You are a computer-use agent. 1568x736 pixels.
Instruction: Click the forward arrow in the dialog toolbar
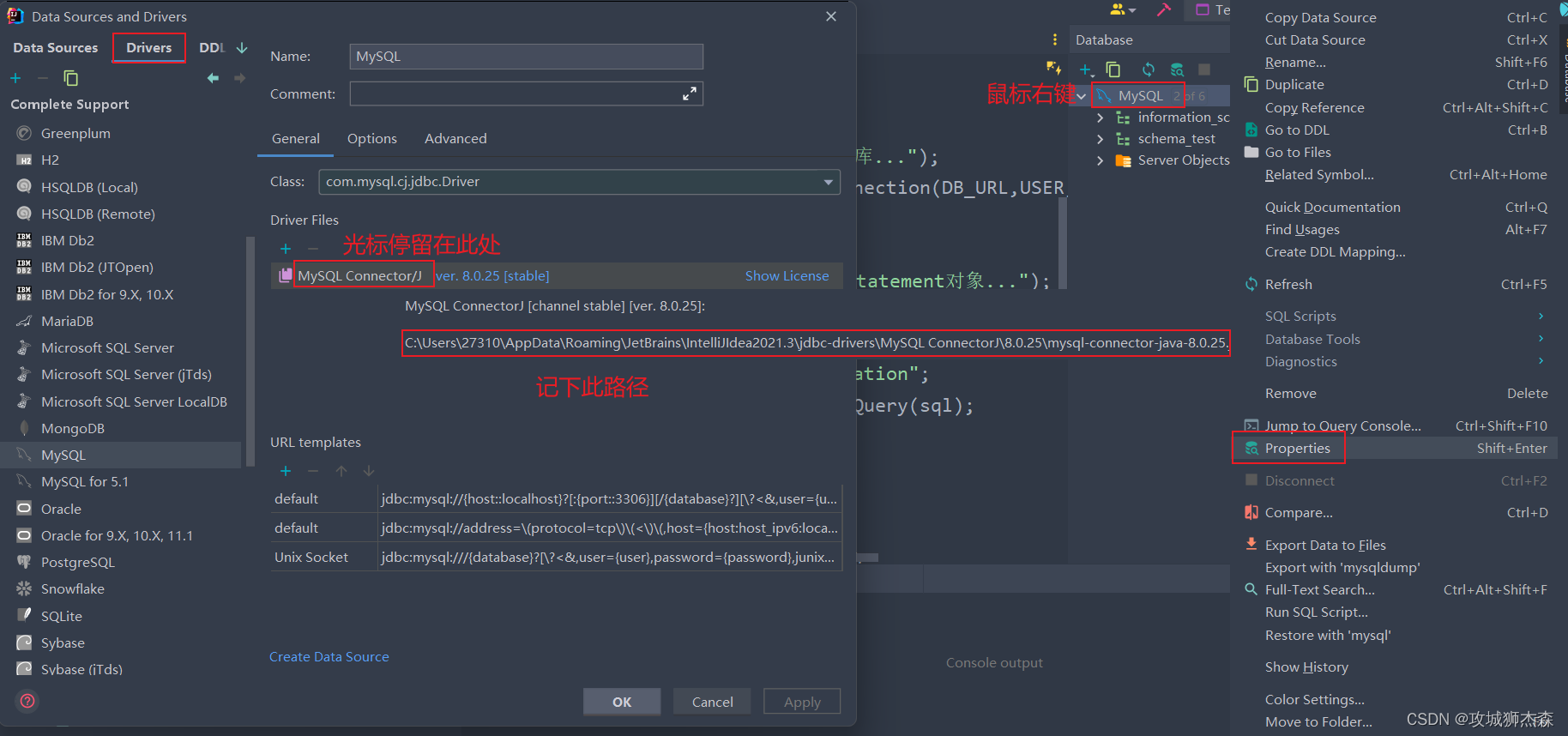240,78
